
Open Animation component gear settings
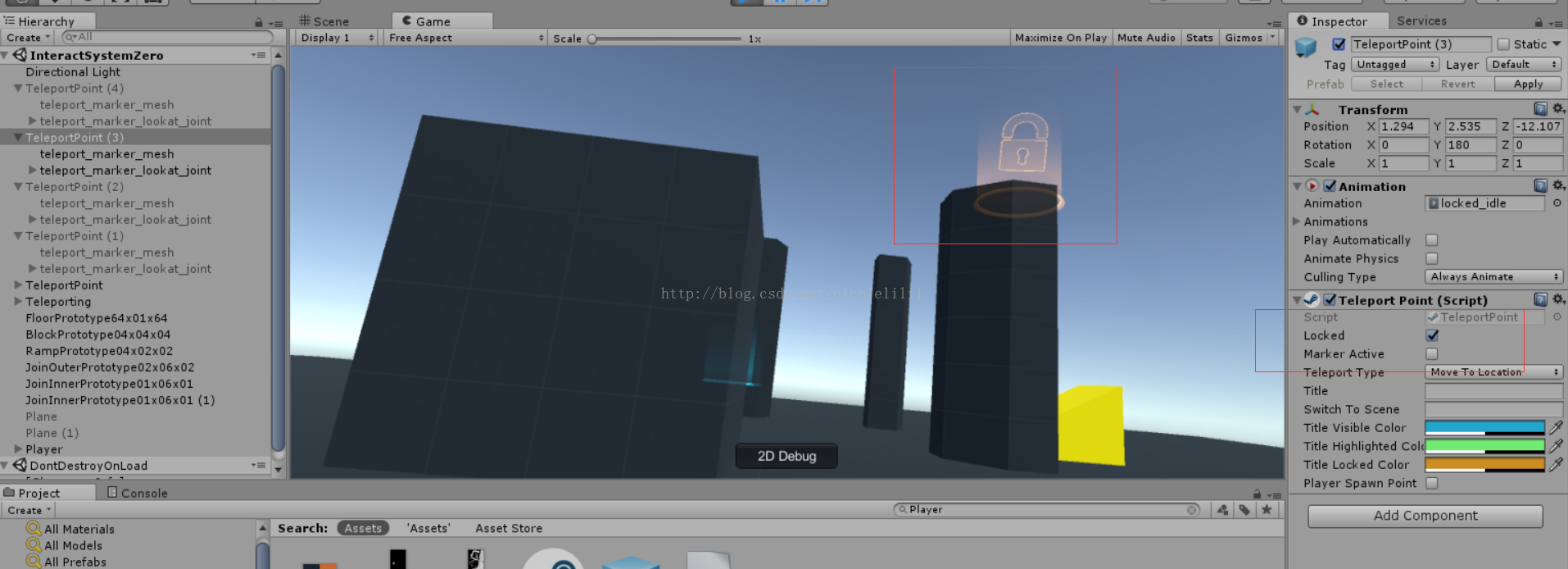[x=1558, y=186]
